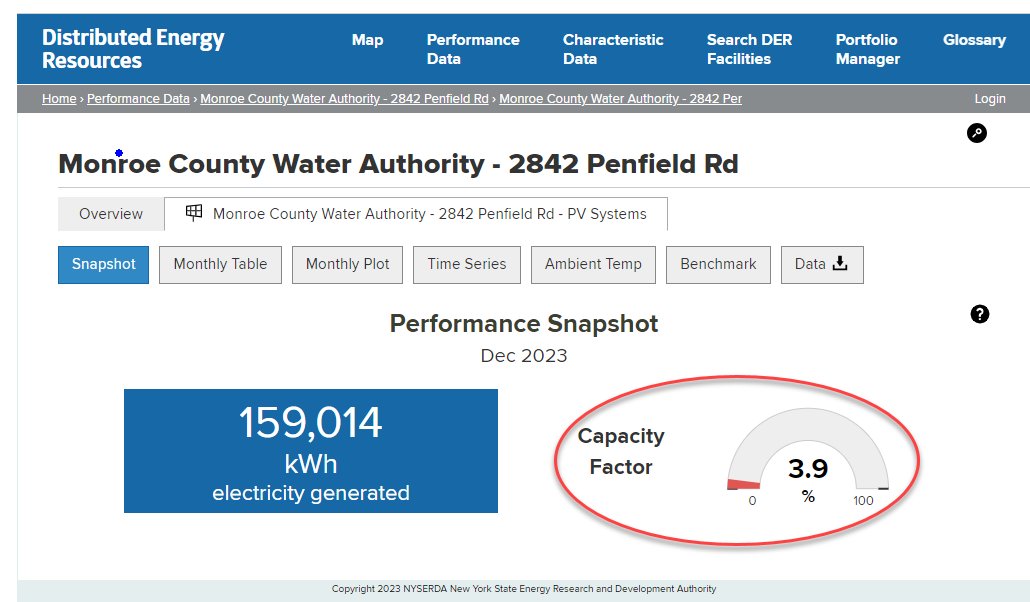This screenshot has width=1030, height=602.
Task: Click the Distributed Energy Resources site title
Action: tap(133, 49)
